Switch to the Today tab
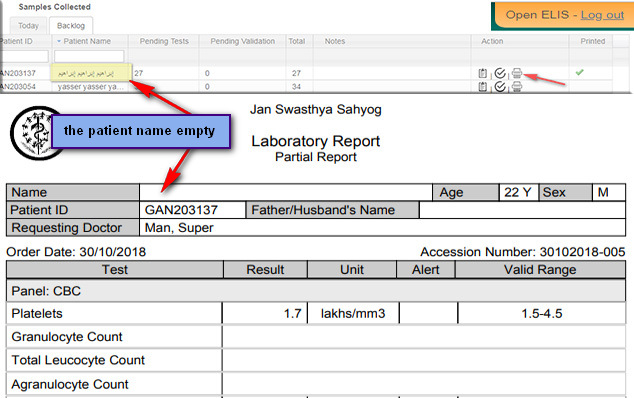The width and height of the screenshot is (634, 398). pos(28,26)
